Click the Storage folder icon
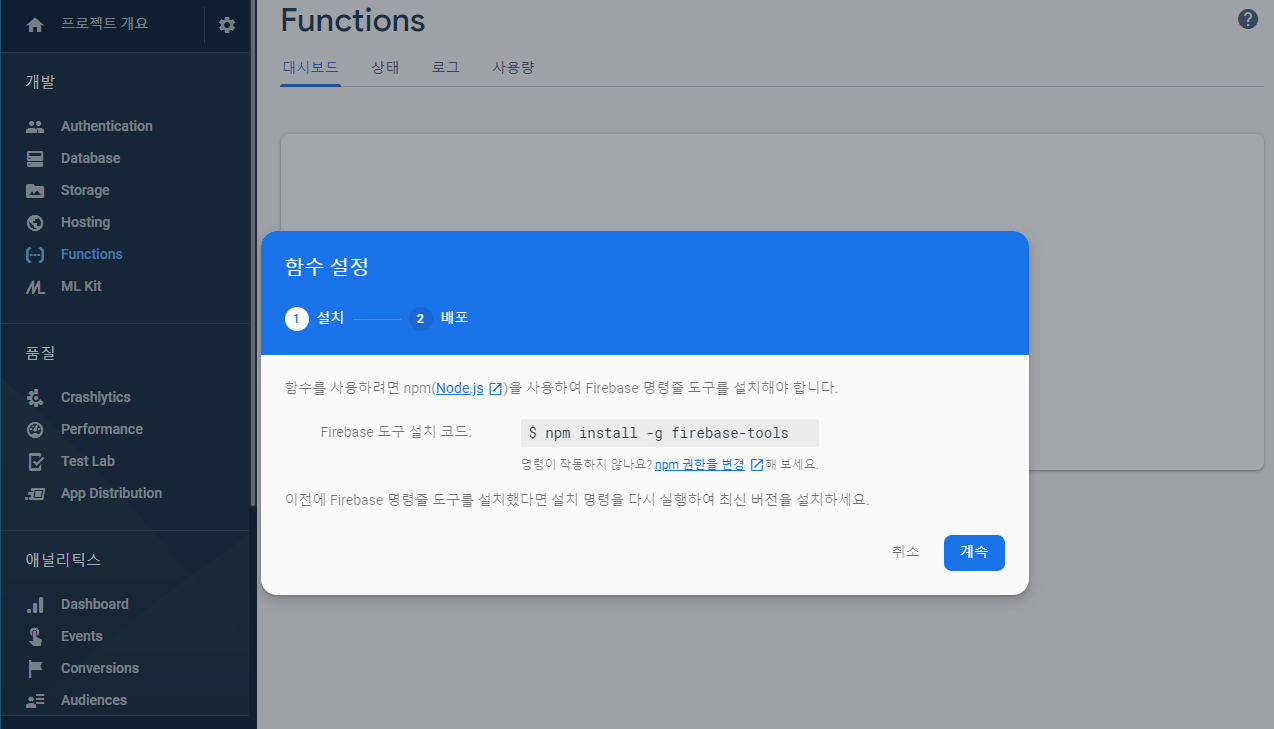The width and height of the screenshot is (1274, 729). 35,190
